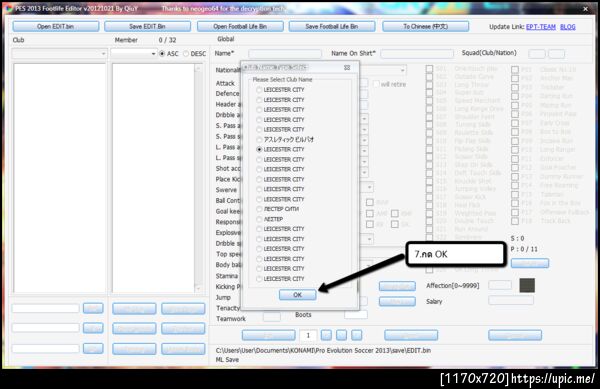Click the "Squad(Club/Nation)" label

[489, 53]
